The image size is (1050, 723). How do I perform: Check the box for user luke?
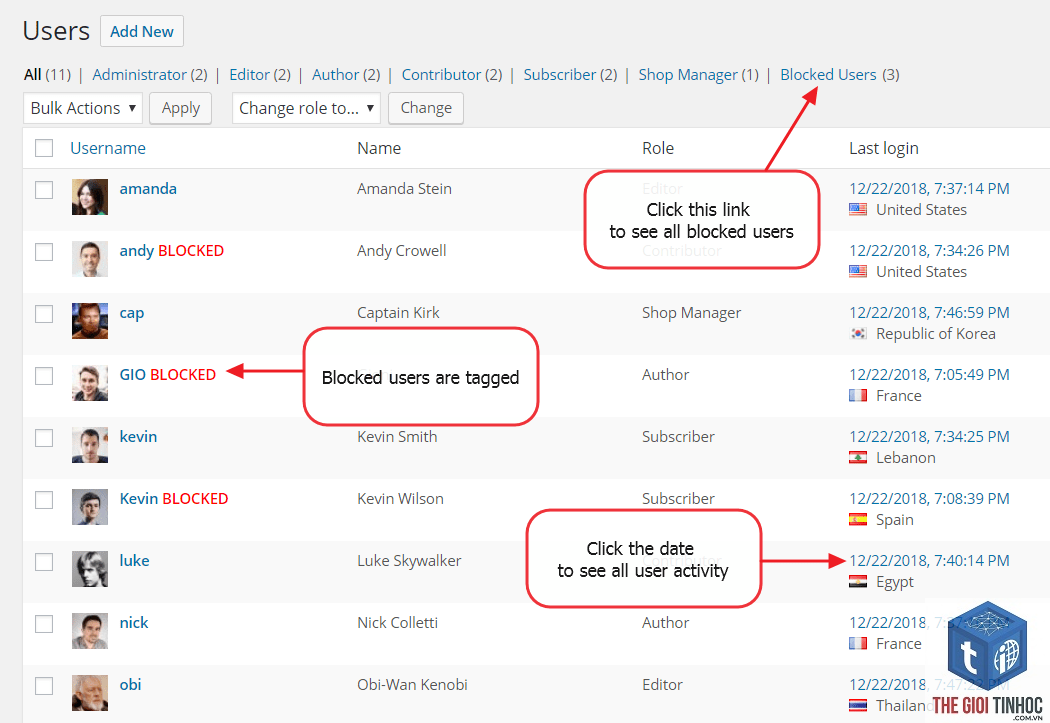[x=44, y=562]
